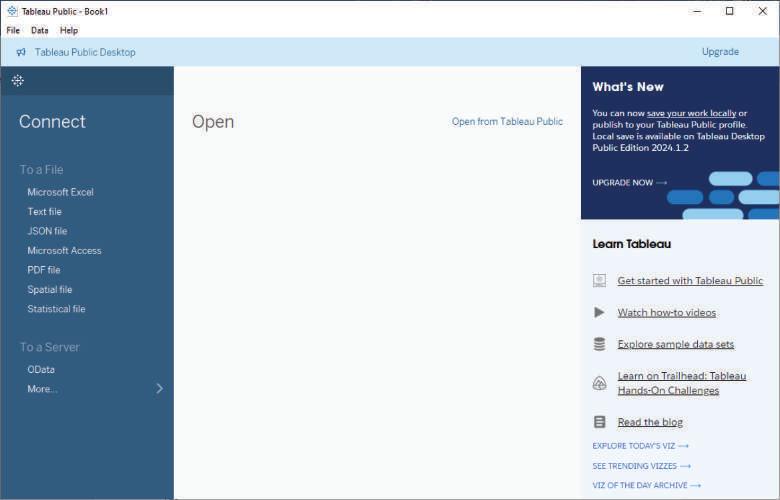Click SEE TRENDING VIZZES link
Screen dimensions: 780x500
[641, 466]
